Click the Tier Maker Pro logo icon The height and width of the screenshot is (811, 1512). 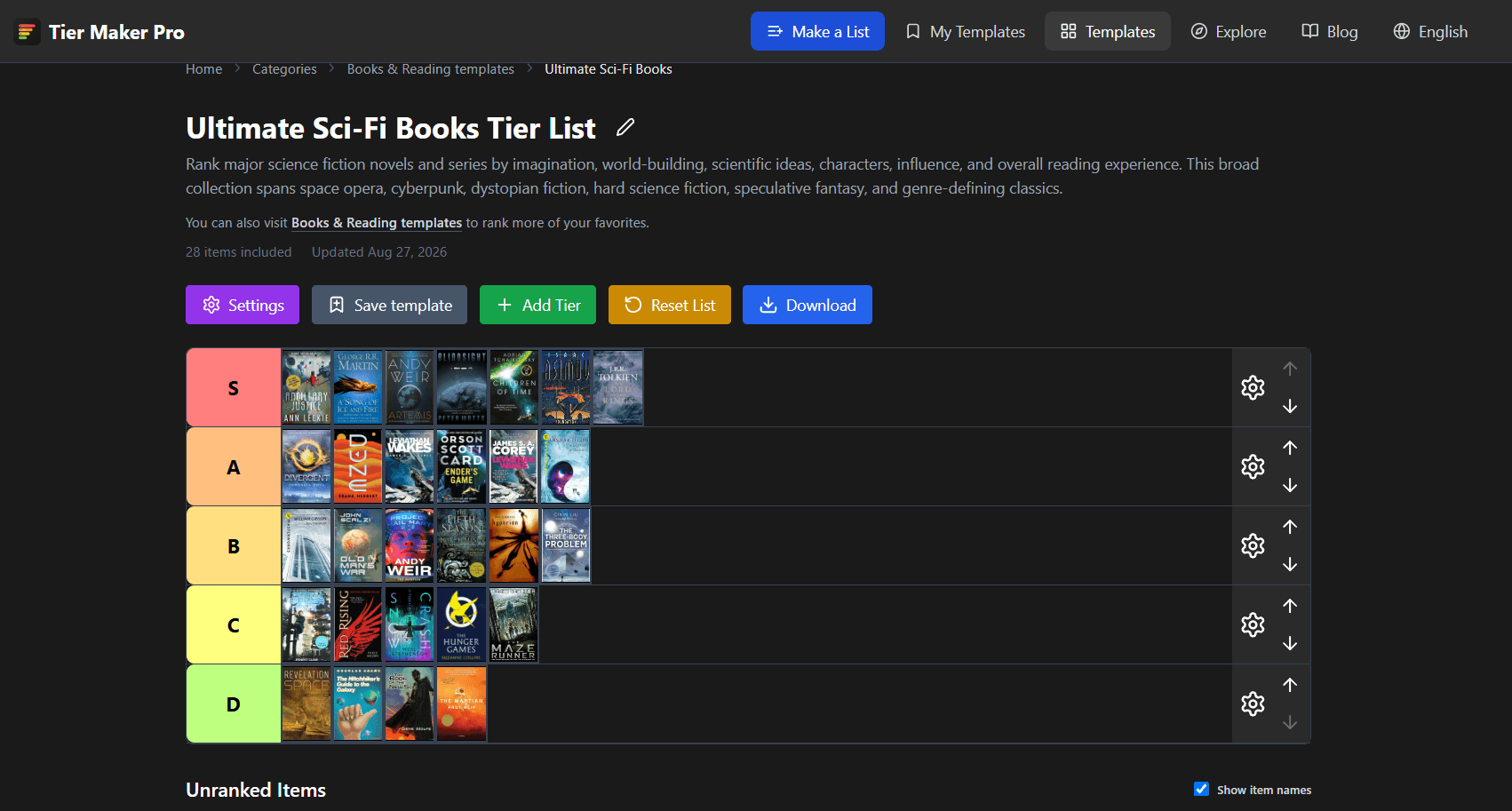click(x=28, y=32)
